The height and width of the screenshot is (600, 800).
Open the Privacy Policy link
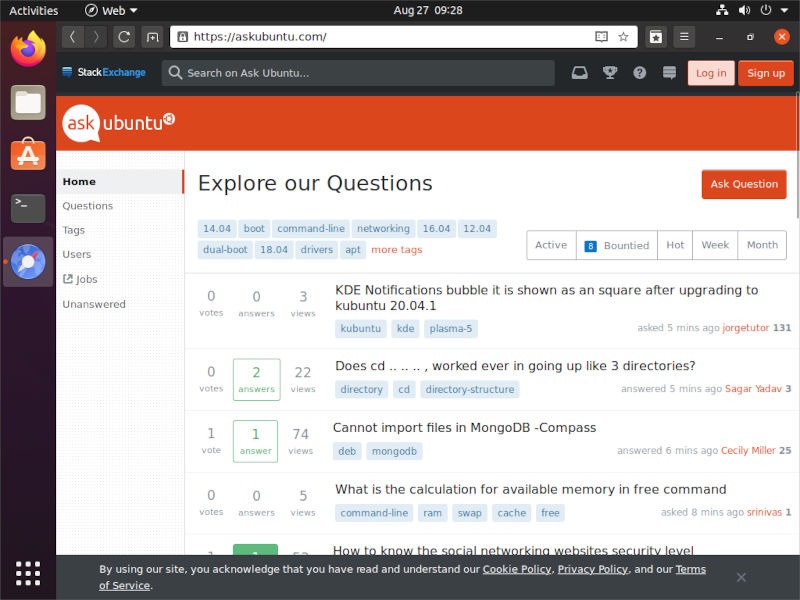click(x=590, y=569)
